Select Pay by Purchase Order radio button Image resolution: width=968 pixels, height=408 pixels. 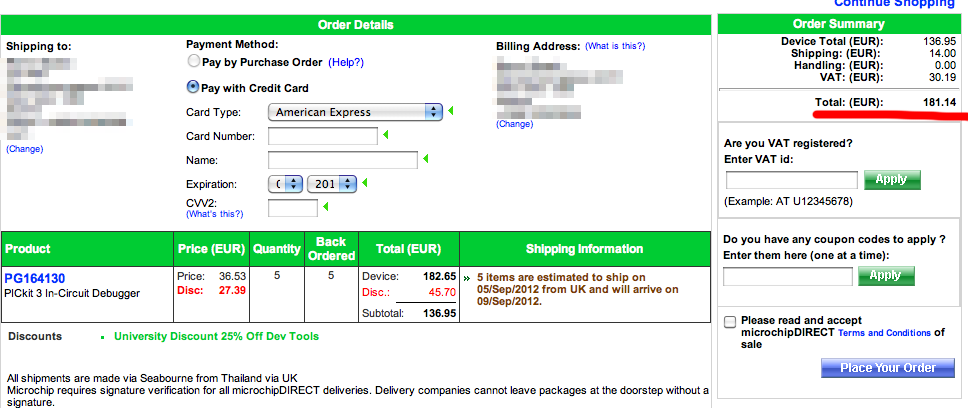[x=194, y=62]
